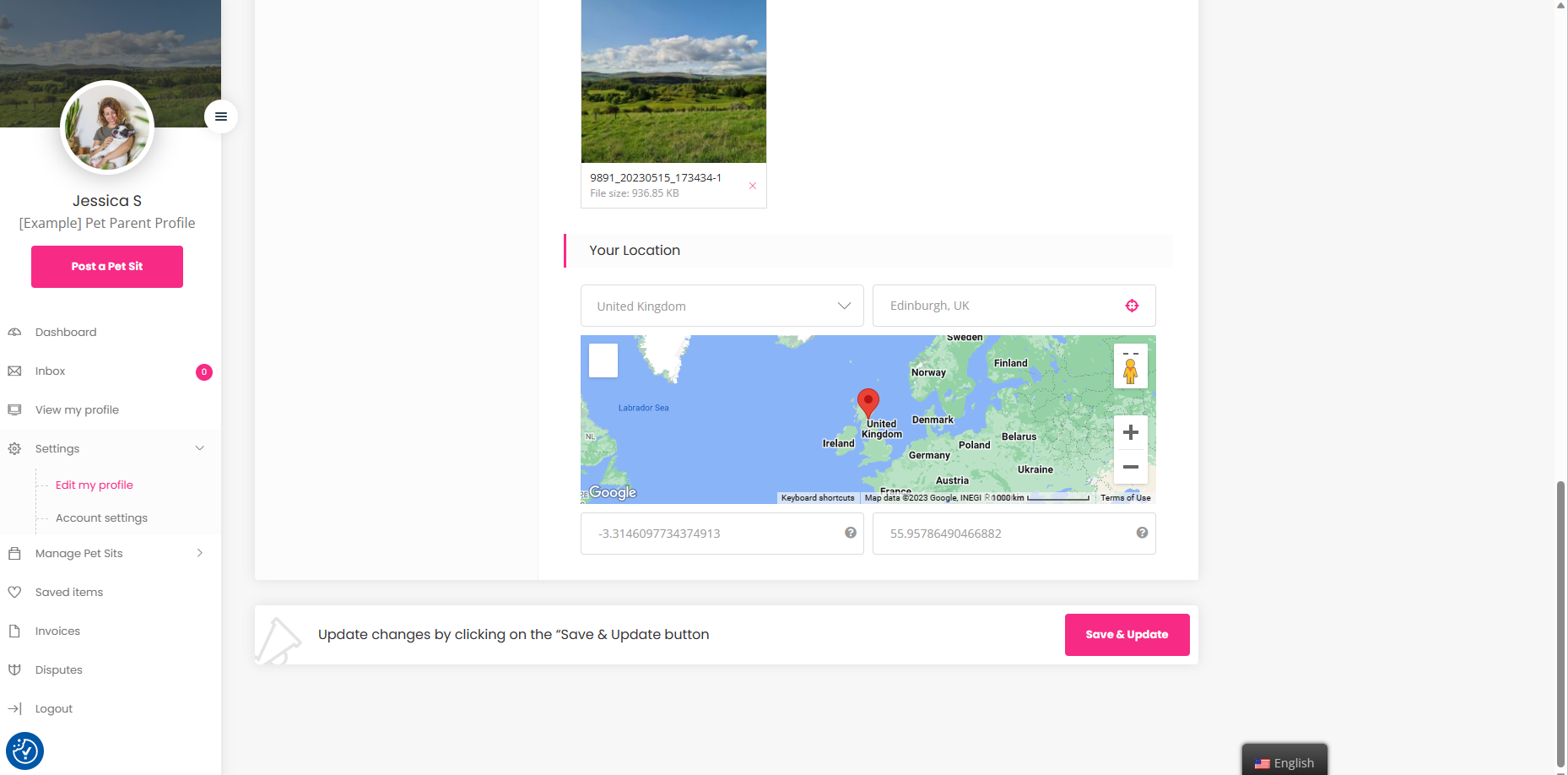The width and height of the screenshot is (1568, 775).
Task: Click the US flag language icon
Action: coord(1263,764)
